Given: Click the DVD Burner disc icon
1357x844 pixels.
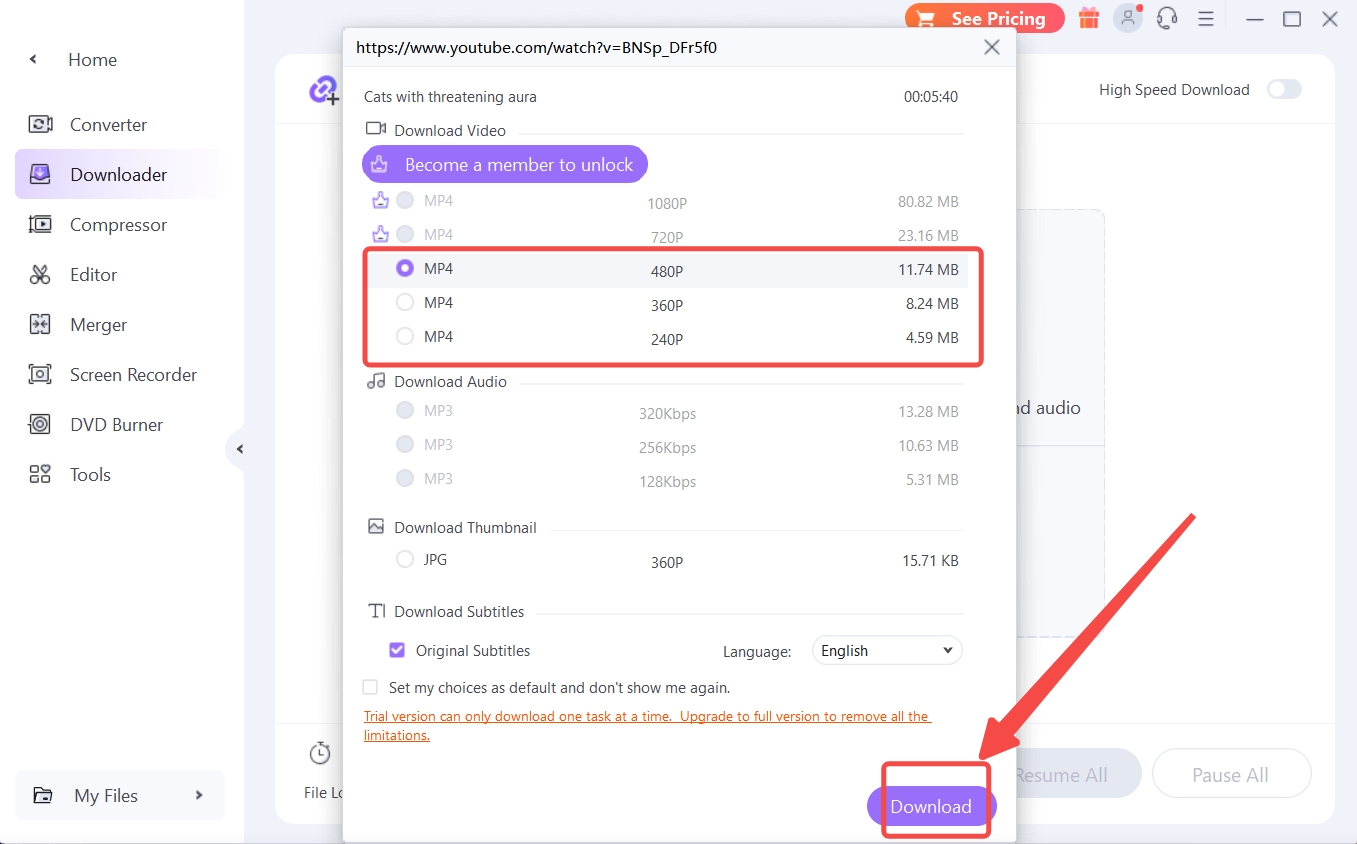Looking at the screenshot, I should [40, 425].
